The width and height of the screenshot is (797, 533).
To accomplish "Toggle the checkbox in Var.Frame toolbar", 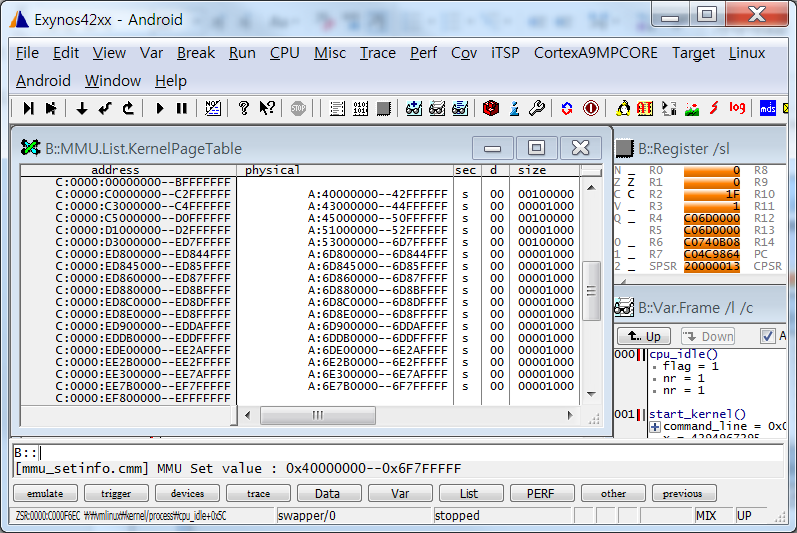I will [x=767, y=336].
